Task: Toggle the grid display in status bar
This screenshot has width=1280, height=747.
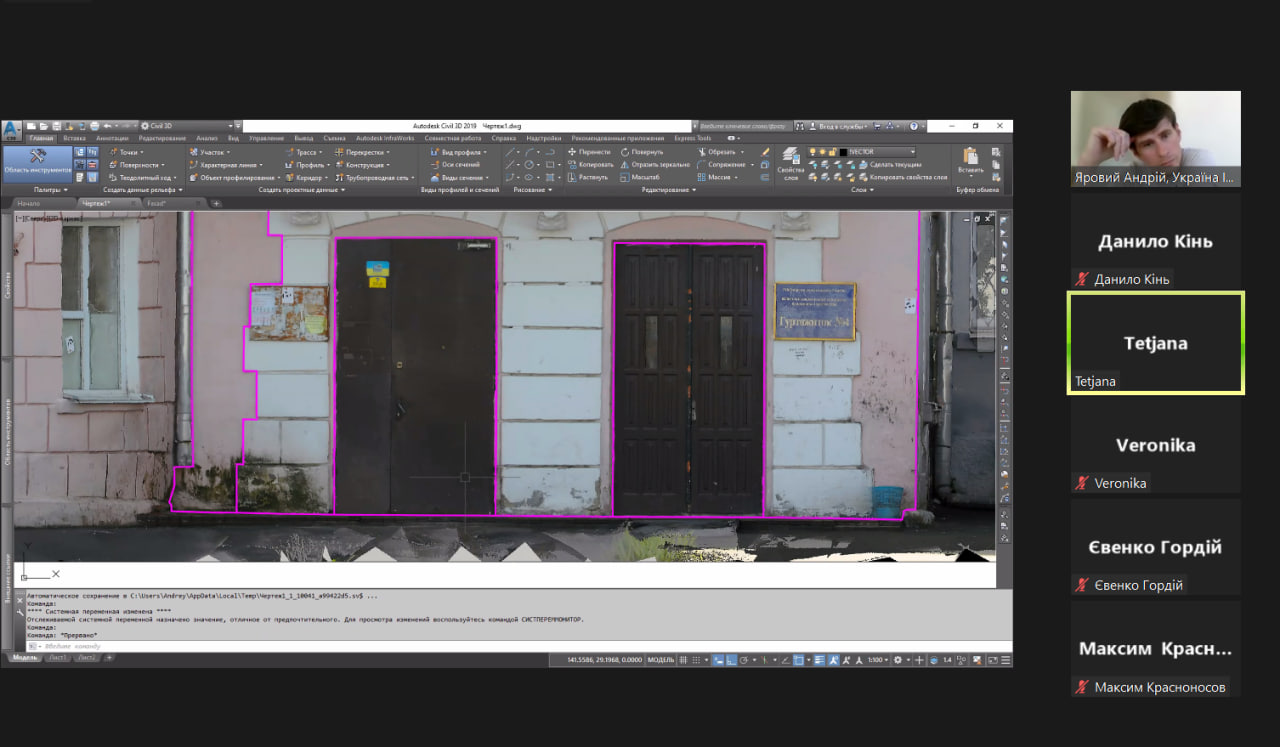Action: [684, 660]
